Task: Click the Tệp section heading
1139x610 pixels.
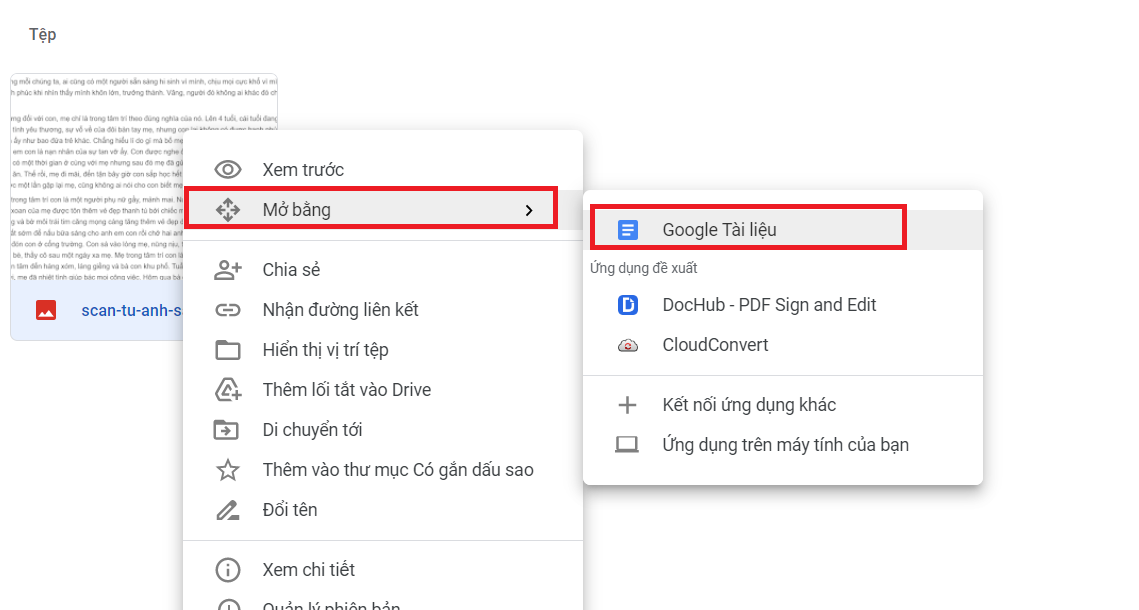Action: click(x=42, y=35)
